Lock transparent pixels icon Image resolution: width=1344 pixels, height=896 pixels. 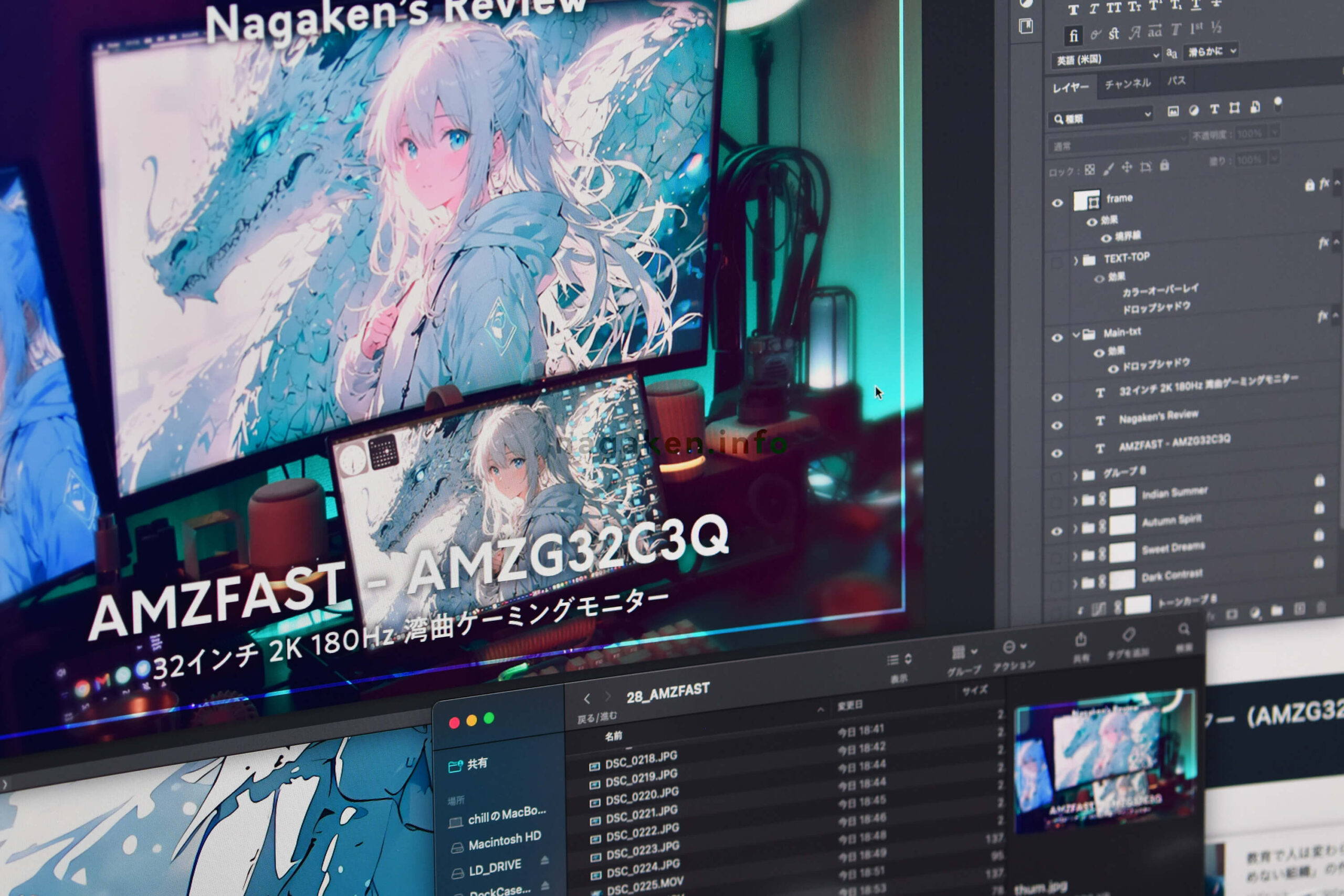click(x=1090, y=170)
